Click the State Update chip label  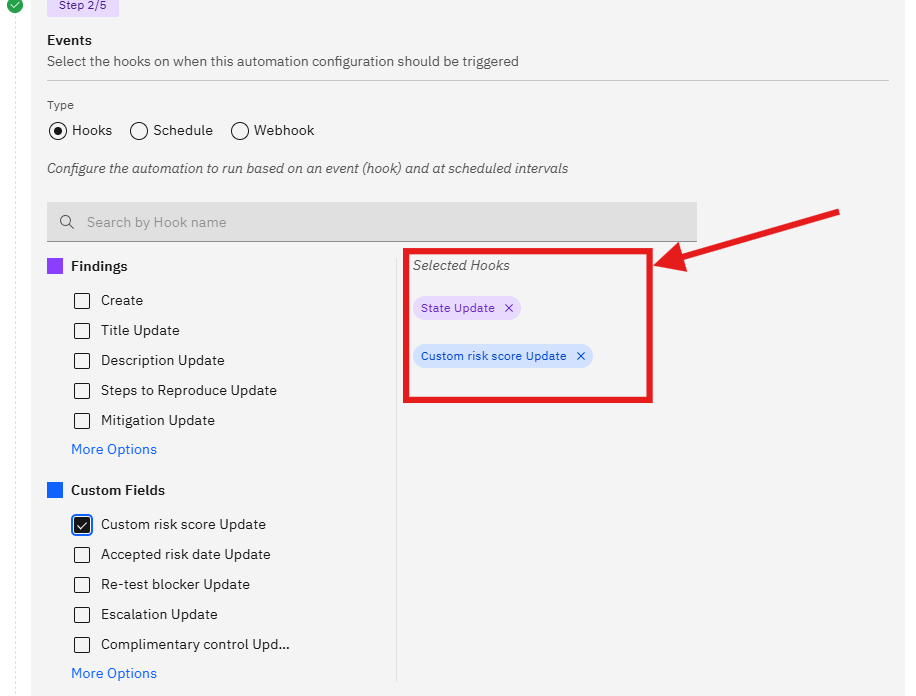(457, 308)
